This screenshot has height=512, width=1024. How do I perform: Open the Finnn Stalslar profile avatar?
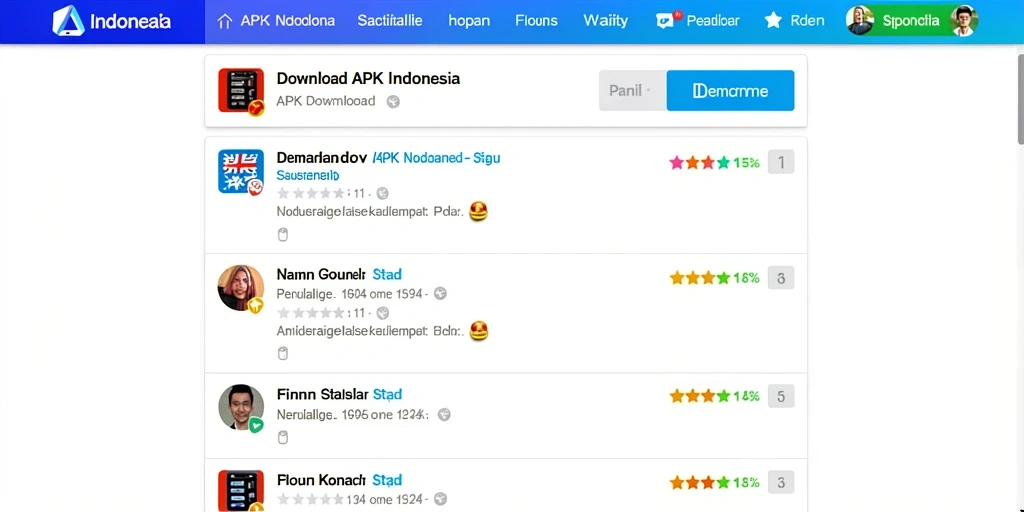tap(241, 407)
